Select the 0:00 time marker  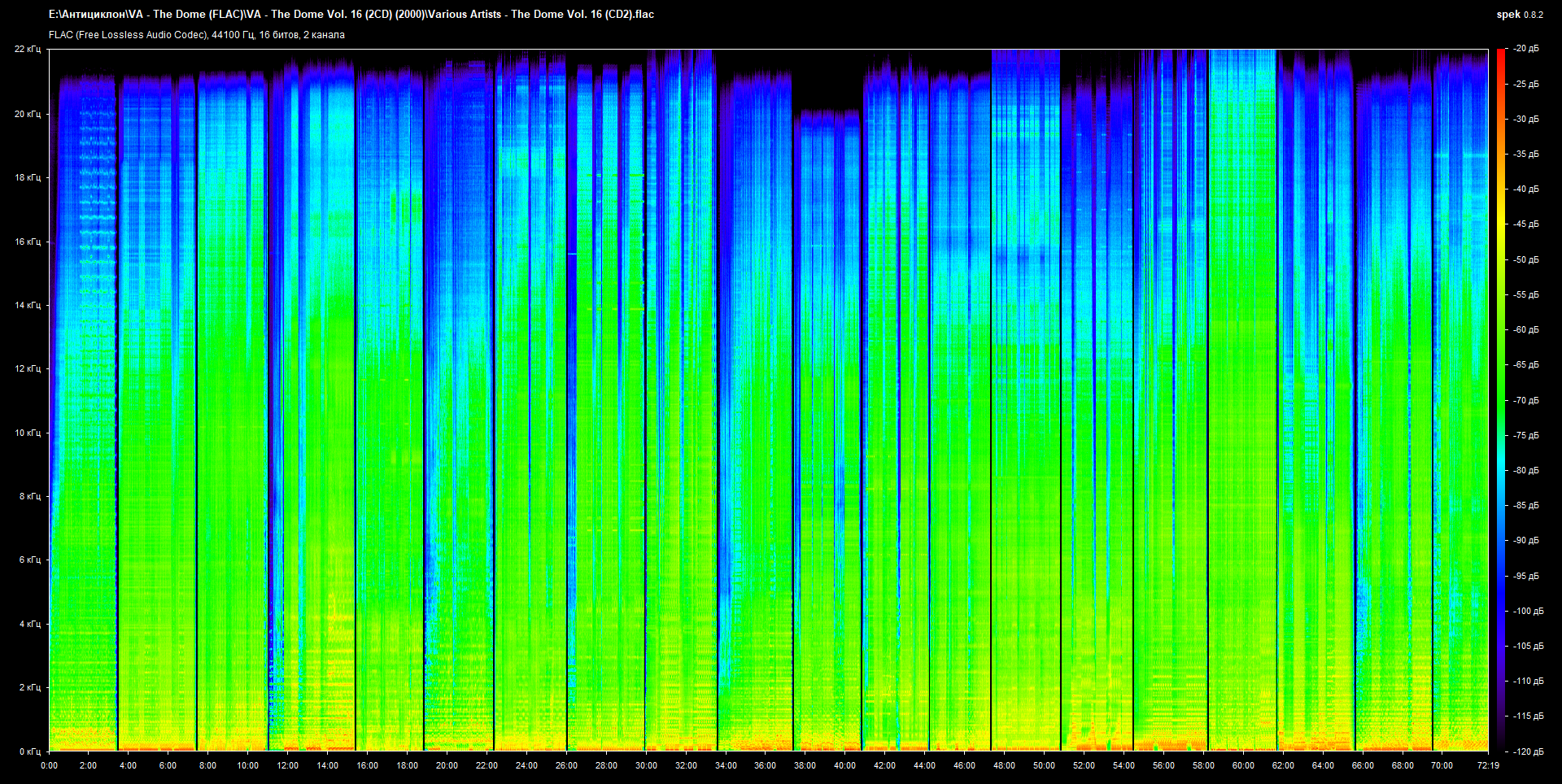[x=49, y=765]
